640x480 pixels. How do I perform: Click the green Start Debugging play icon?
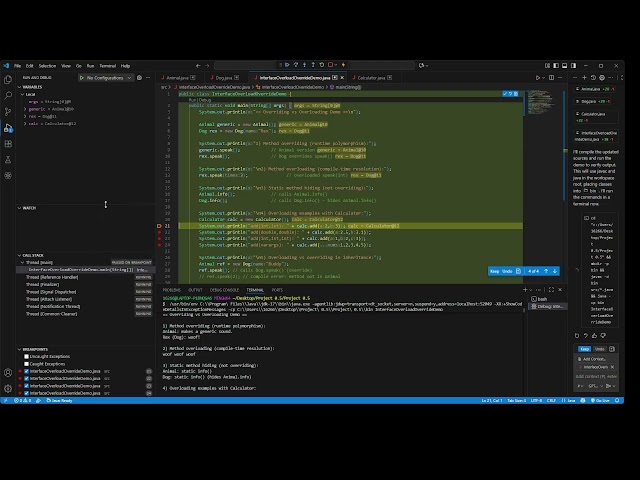(x=82, y=77)
